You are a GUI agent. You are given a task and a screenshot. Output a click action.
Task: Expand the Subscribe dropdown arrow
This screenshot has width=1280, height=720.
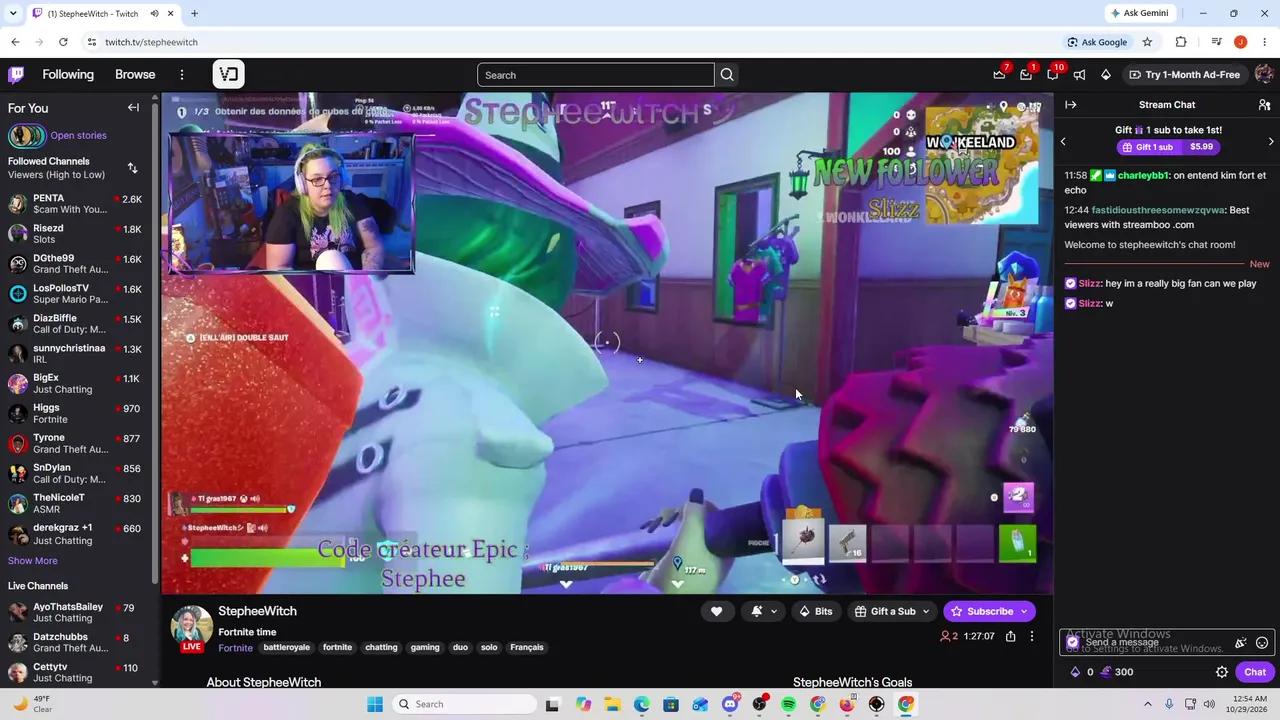click(1025, 611)
